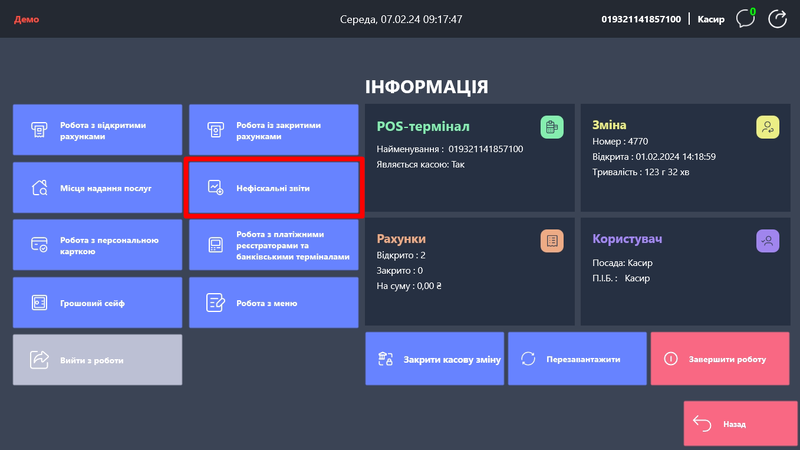
Task: Click the red Завершити роботу button
Action: (720, 359)
